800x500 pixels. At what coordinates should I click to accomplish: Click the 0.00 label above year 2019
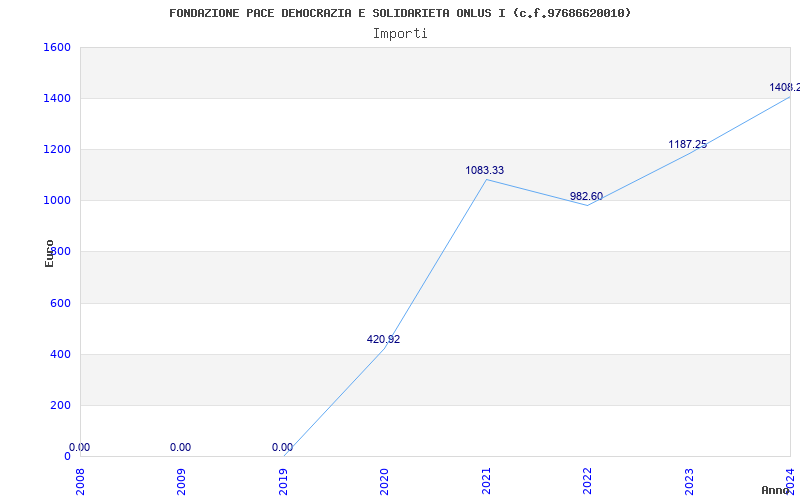(282, 447)
